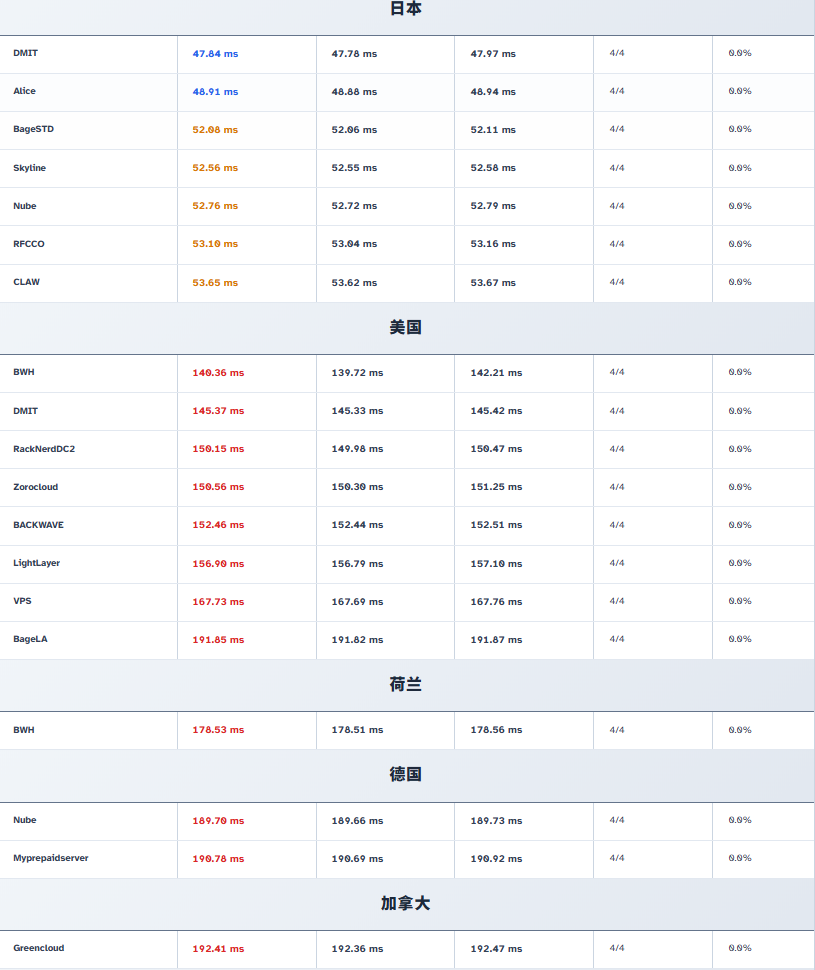Screen dimensions: 815x970
Task: Select the RackNerdDC2 server name
Action: tap(44, 449)
